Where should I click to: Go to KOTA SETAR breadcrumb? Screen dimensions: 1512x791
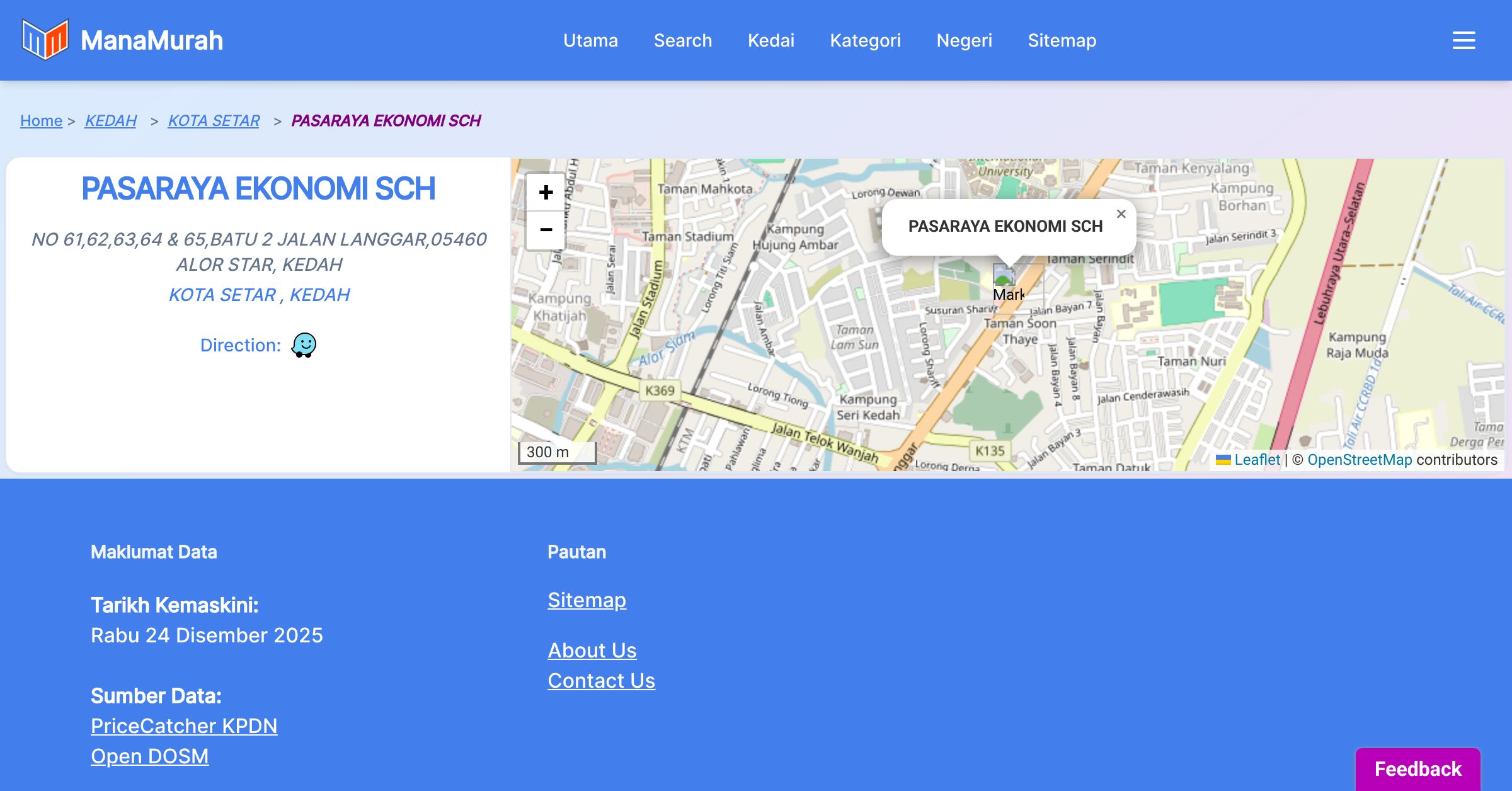pos(214,120)
